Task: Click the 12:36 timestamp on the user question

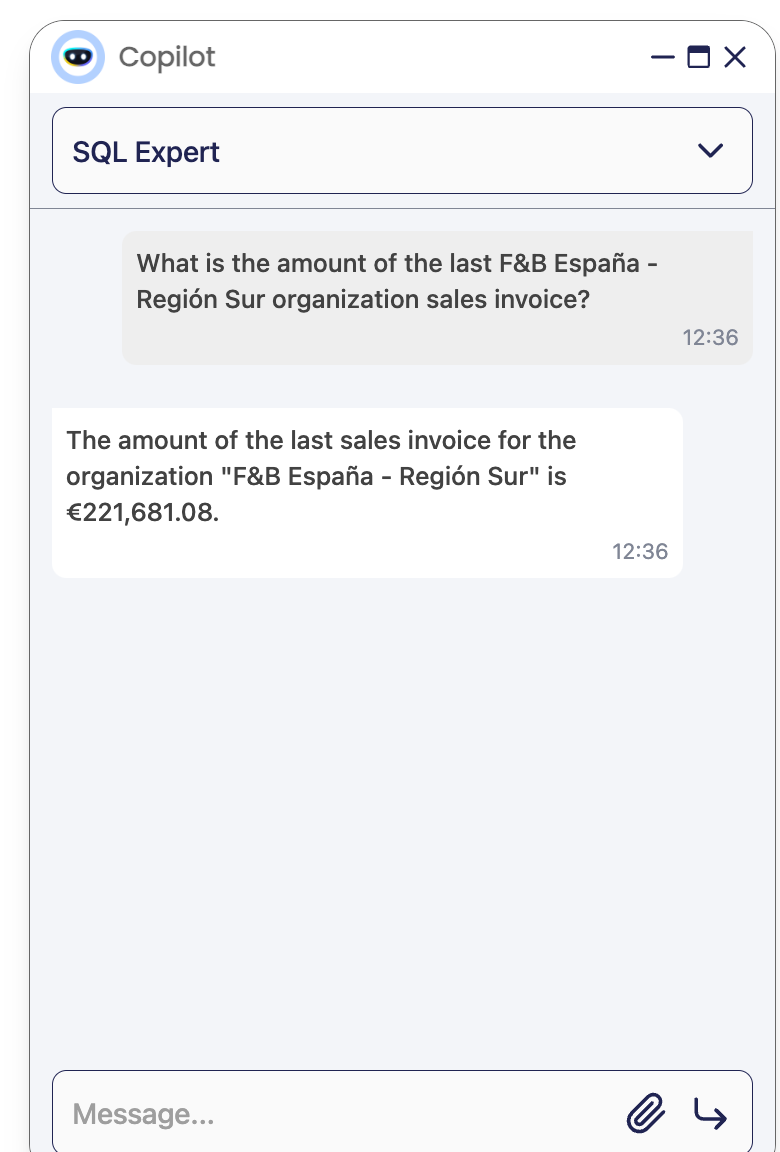Action: tap(710, 337)
